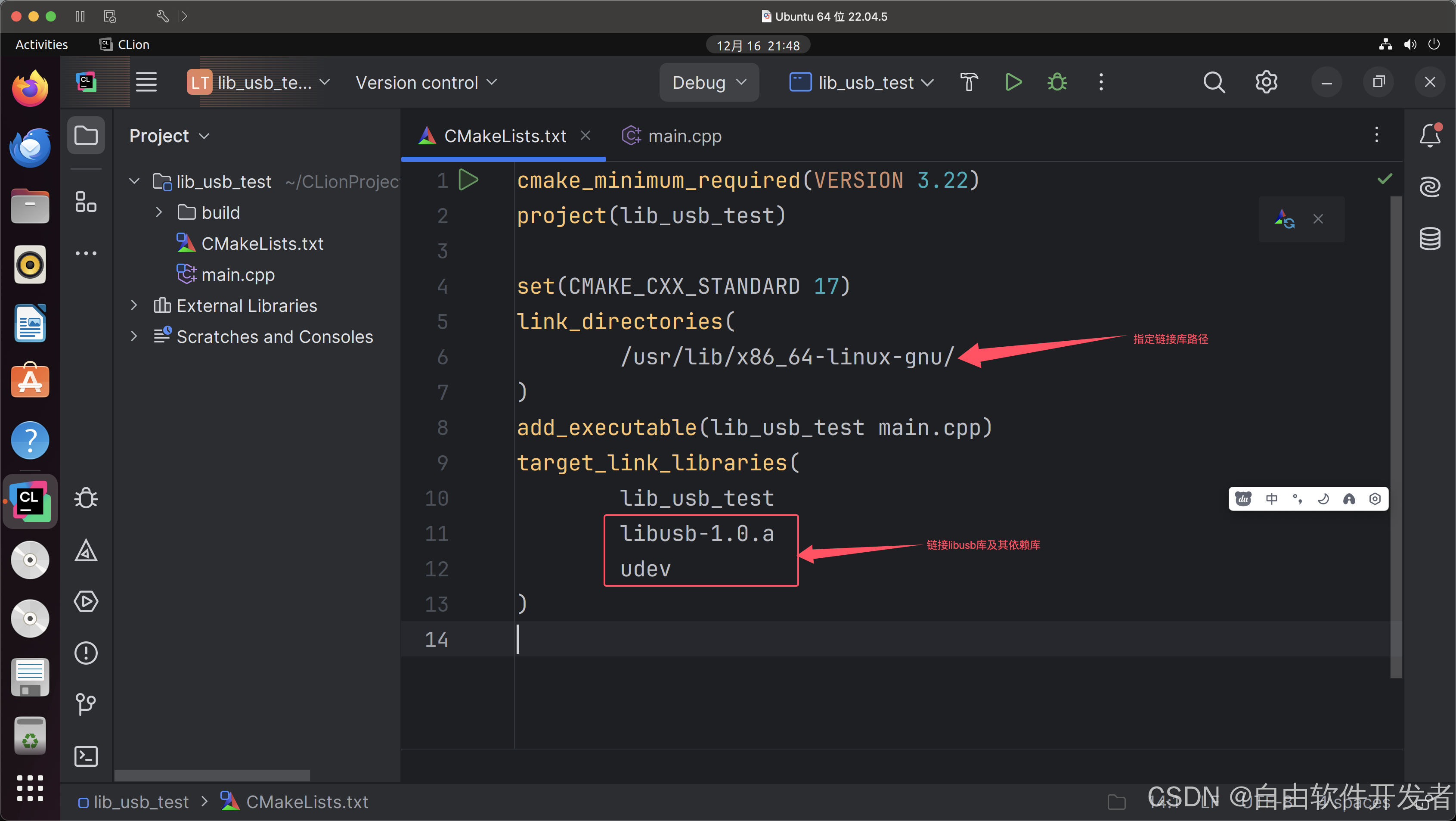Open the Project view dropdown
This screenshot has width=1456, height=821.
[x=170, y=136]
